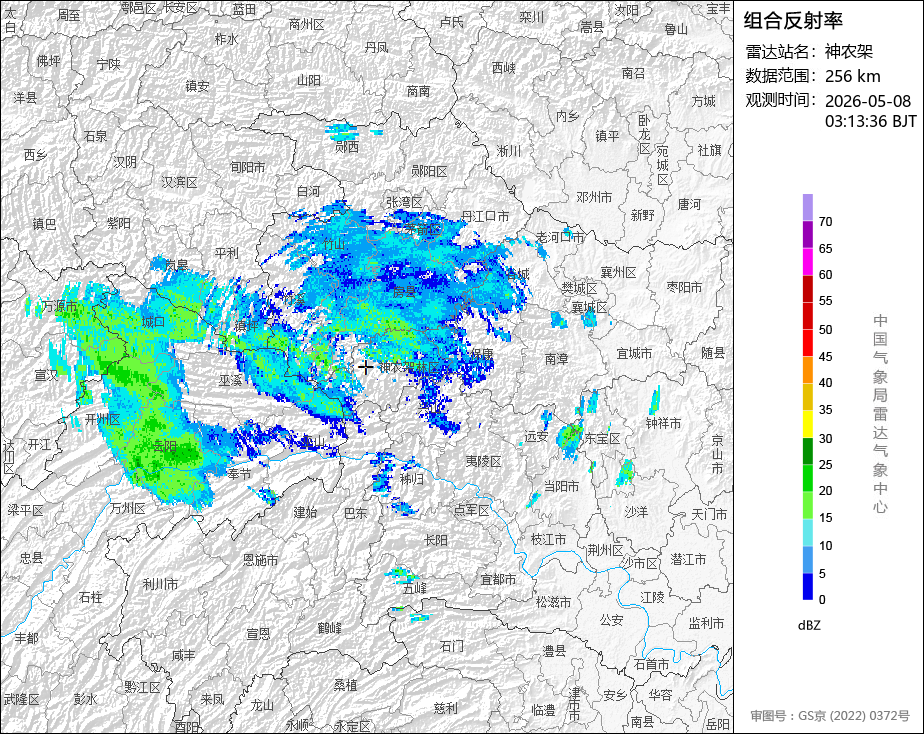
Task: Select the "夷陵区" district label
Action: tap(483, 461)
